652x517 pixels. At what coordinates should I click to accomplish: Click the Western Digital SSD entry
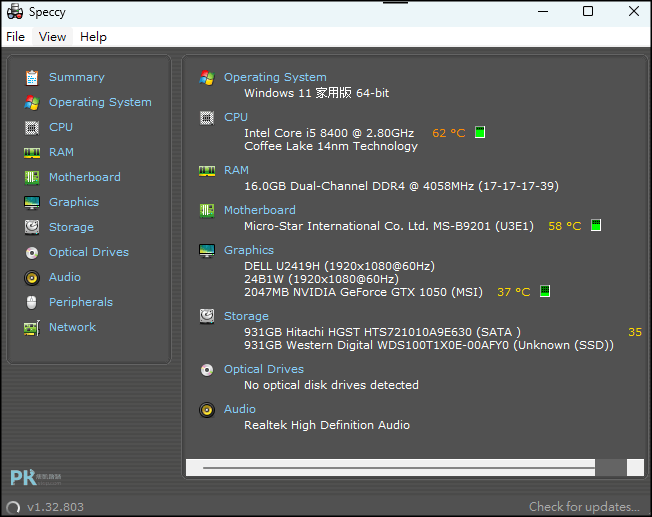tap(429, 345)
